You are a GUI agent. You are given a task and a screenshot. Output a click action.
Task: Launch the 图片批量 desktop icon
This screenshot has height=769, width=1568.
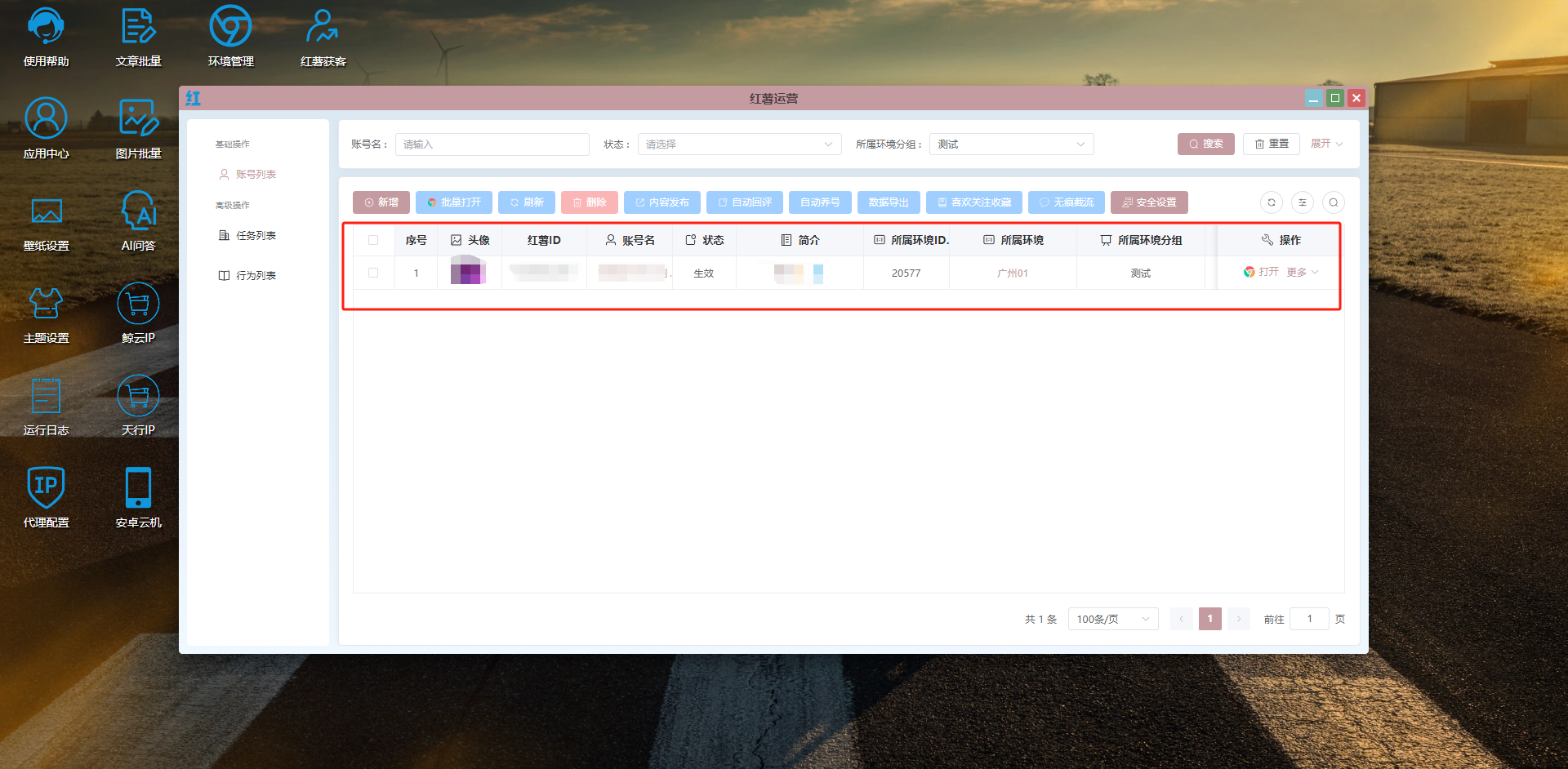138,129
